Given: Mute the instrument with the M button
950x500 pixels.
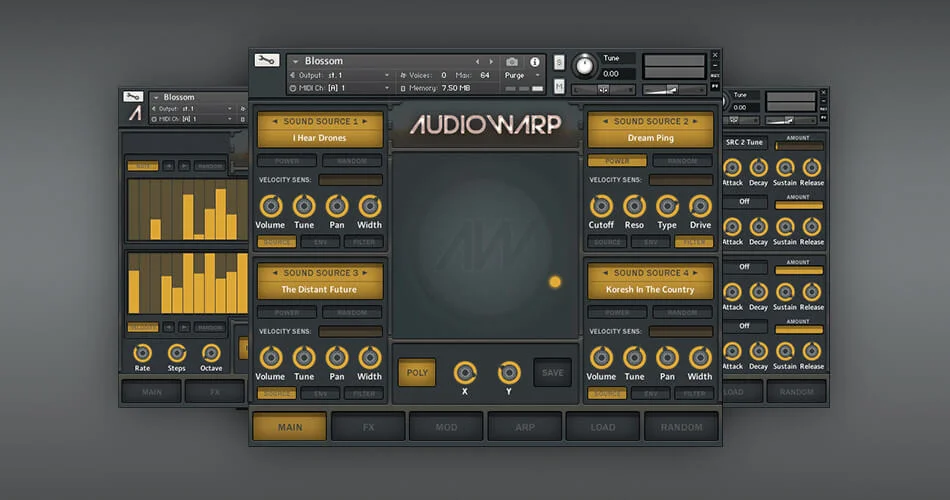Looking at the screenshot, I should coord(559,87).
